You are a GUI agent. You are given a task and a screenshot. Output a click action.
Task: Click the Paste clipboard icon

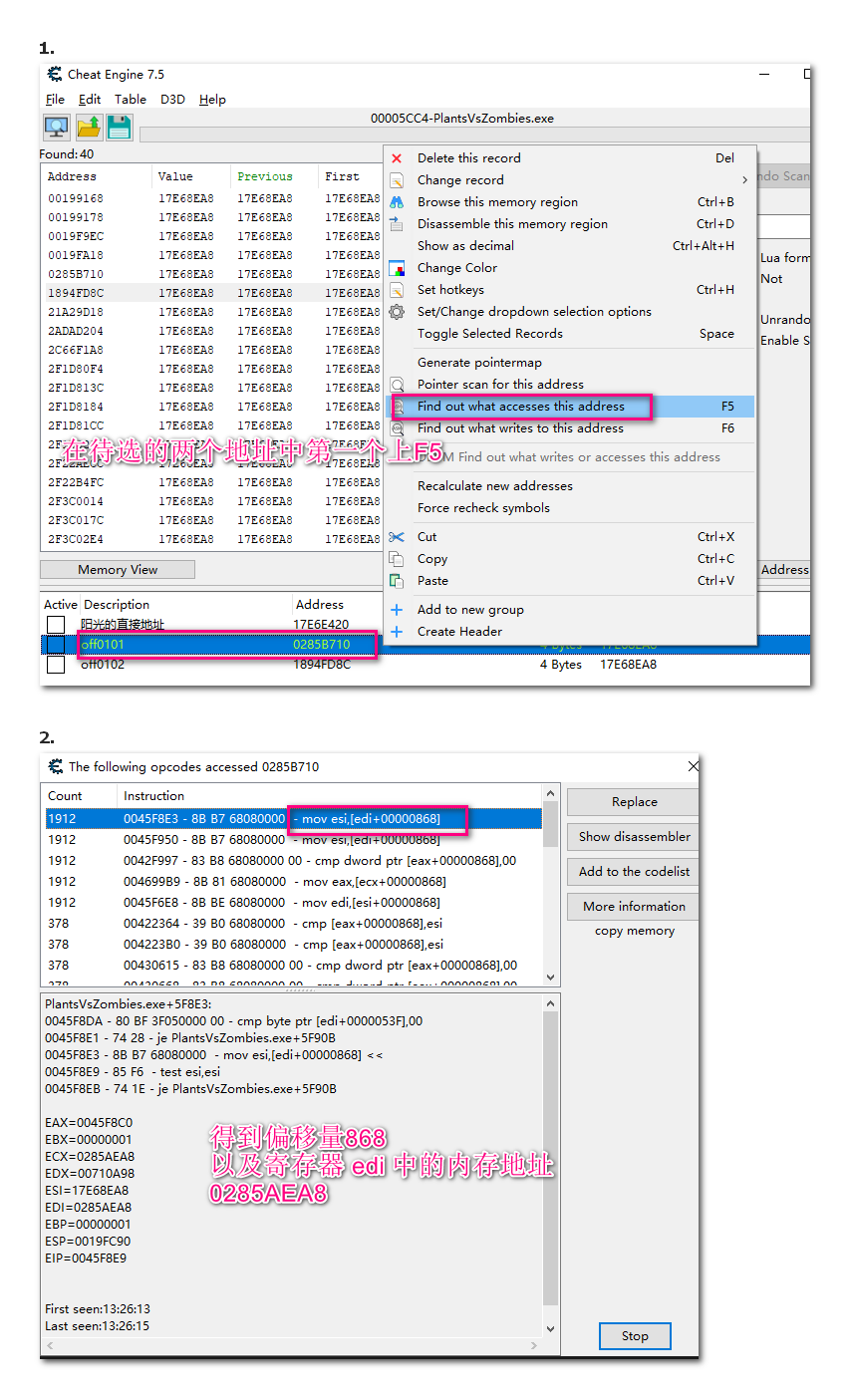pos(397,581)
